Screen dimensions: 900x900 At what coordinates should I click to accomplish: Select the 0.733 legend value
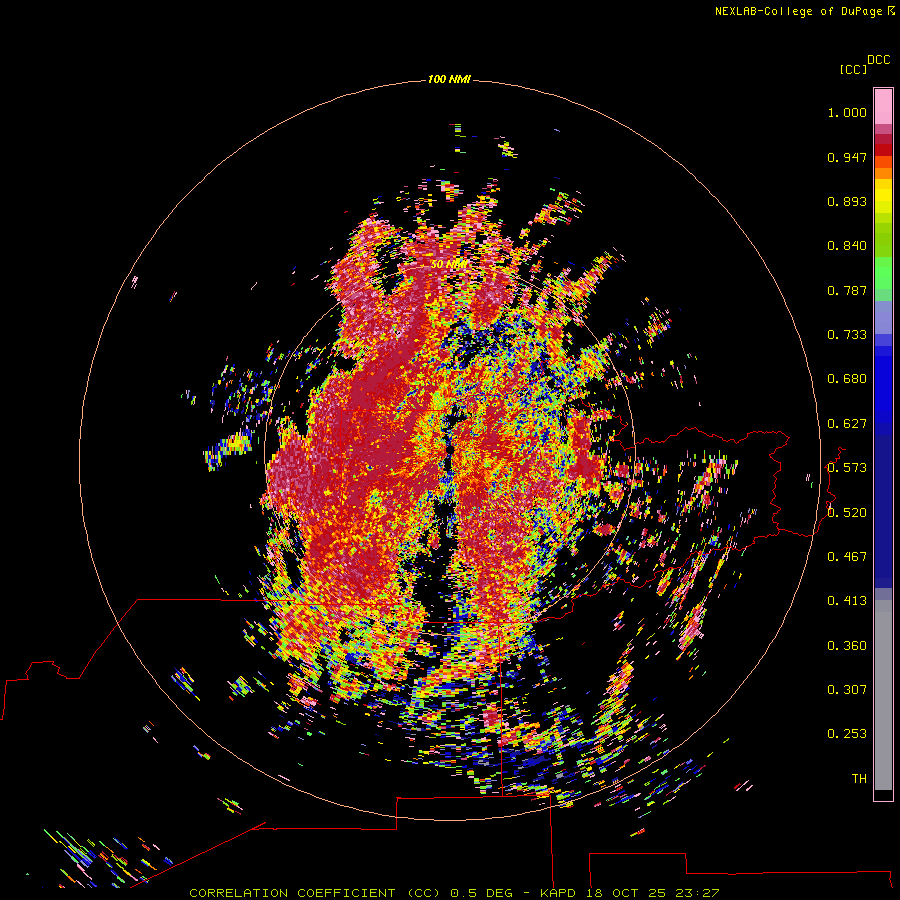(847, 335)
